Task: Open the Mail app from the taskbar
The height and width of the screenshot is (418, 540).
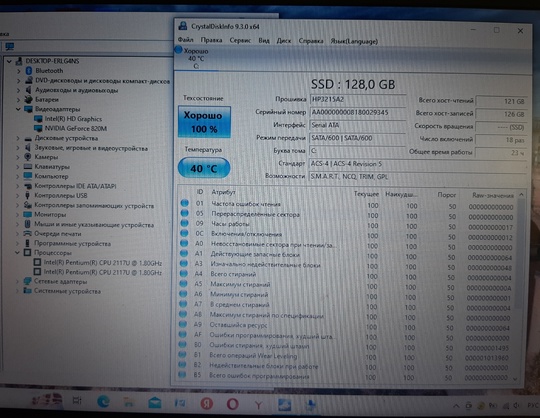Action: coord(155,402)
